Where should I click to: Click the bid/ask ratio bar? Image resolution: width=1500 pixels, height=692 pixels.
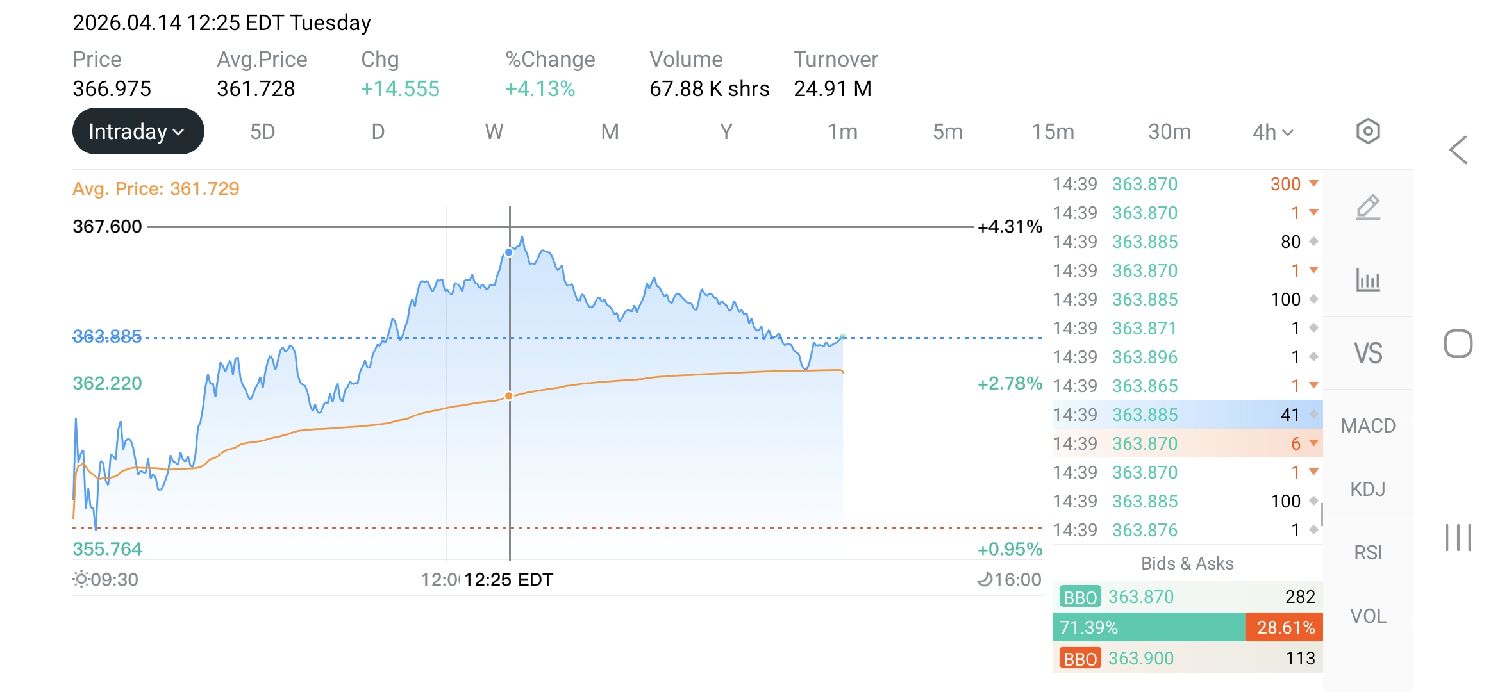[1187, 628]
